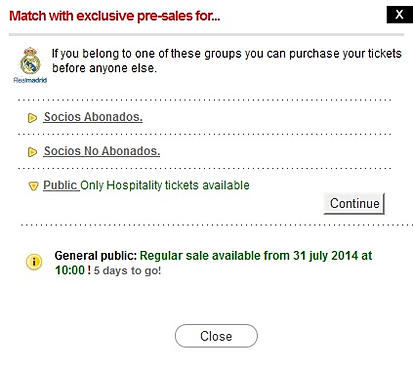
Task: Click the General public label
Action: (x=96, y=256)
